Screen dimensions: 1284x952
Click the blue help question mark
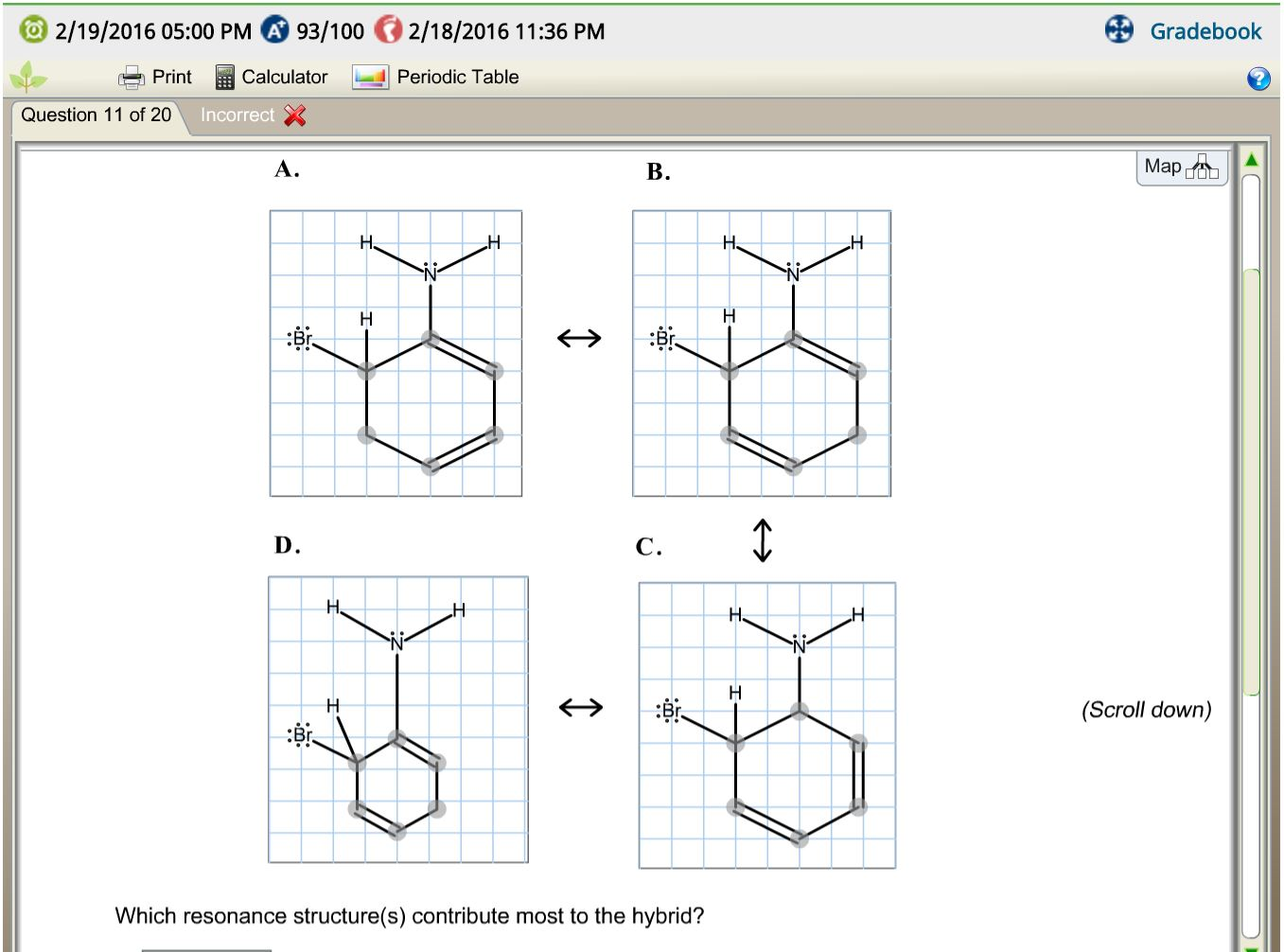point(1258,79)
